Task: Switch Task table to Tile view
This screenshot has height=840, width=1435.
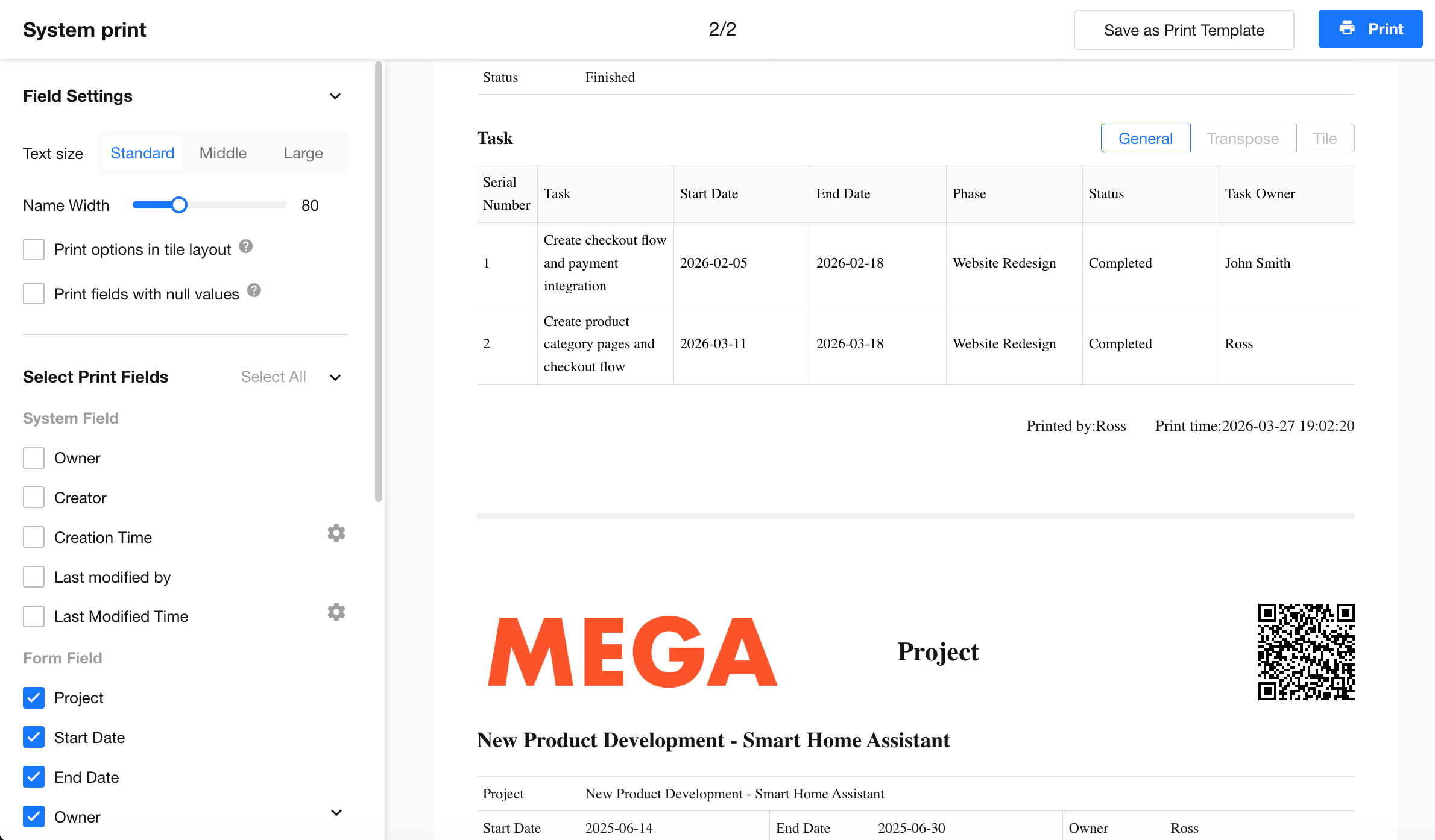Action: tap(1325, 139)
